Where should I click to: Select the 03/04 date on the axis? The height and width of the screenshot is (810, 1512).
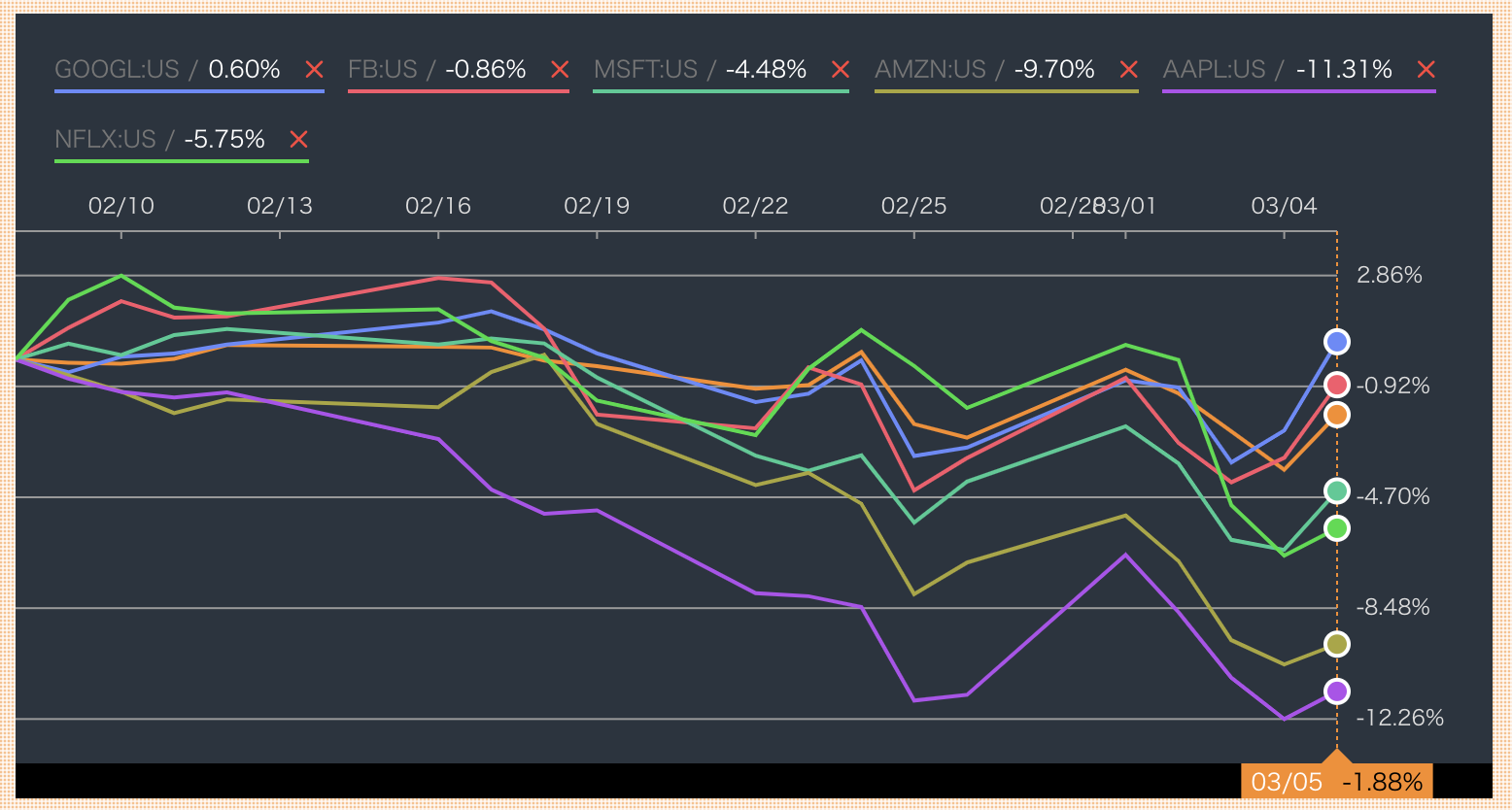click(1284, 206)
